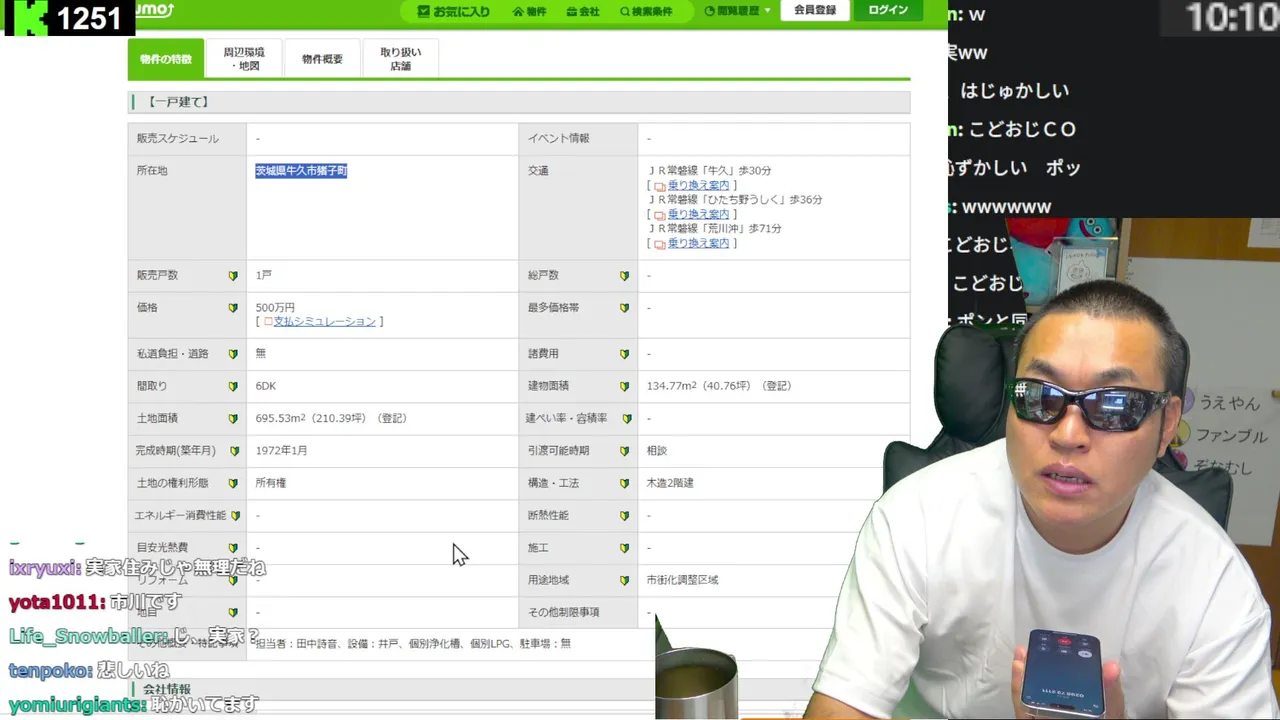
Task: Click the help mark beside 建物面積
Action: click(x=624, y=386)
